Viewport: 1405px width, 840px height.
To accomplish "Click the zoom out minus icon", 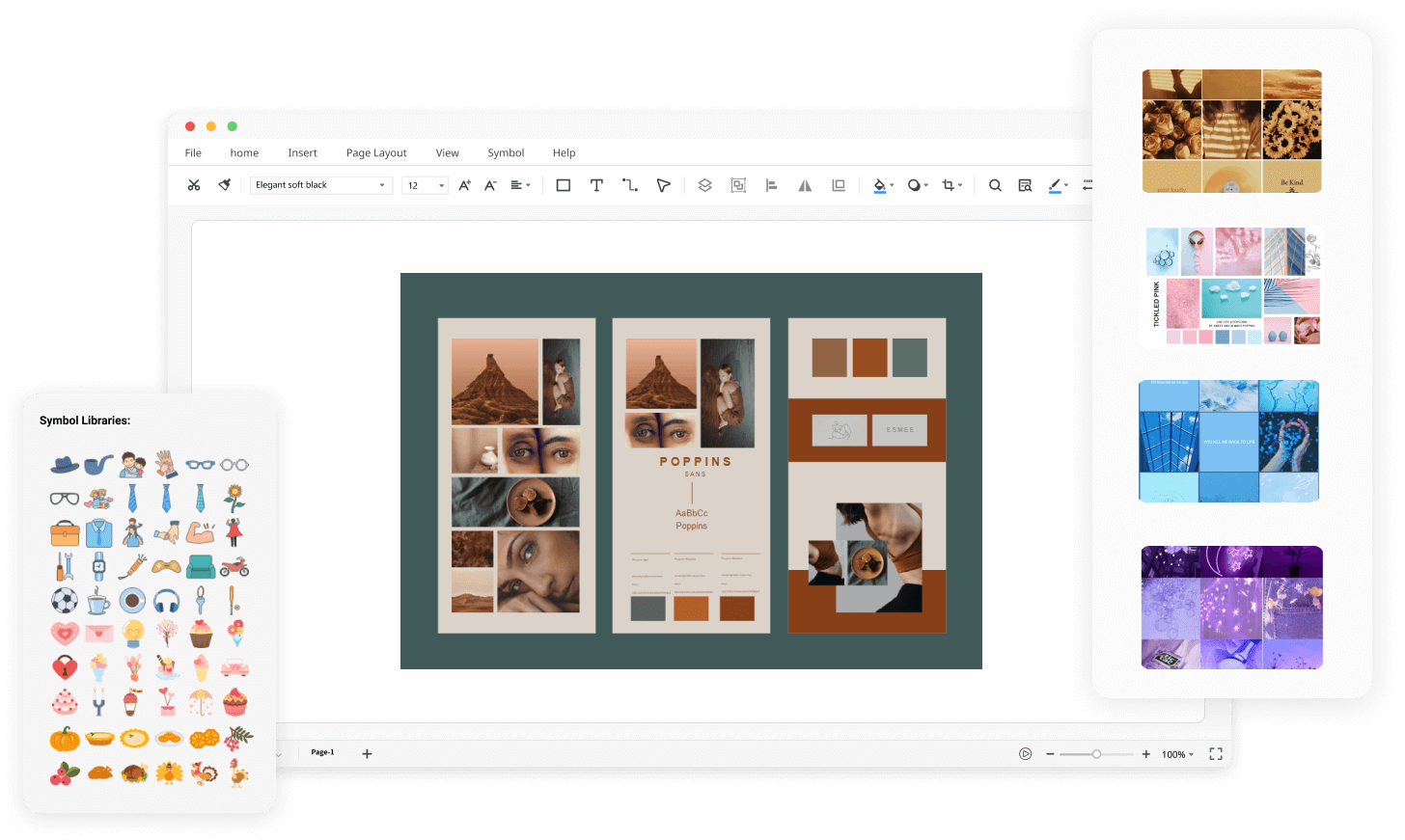I will click(x=1050, y=754).
